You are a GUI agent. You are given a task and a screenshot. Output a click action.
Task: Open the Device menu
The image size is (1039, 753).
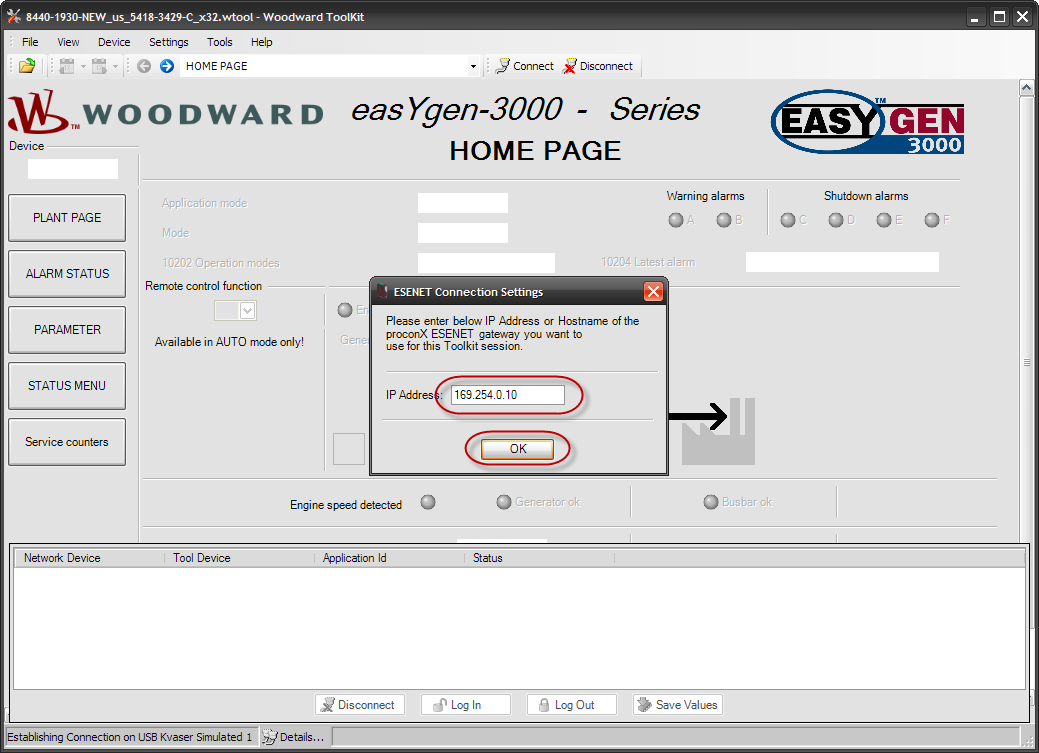(114, 42)
